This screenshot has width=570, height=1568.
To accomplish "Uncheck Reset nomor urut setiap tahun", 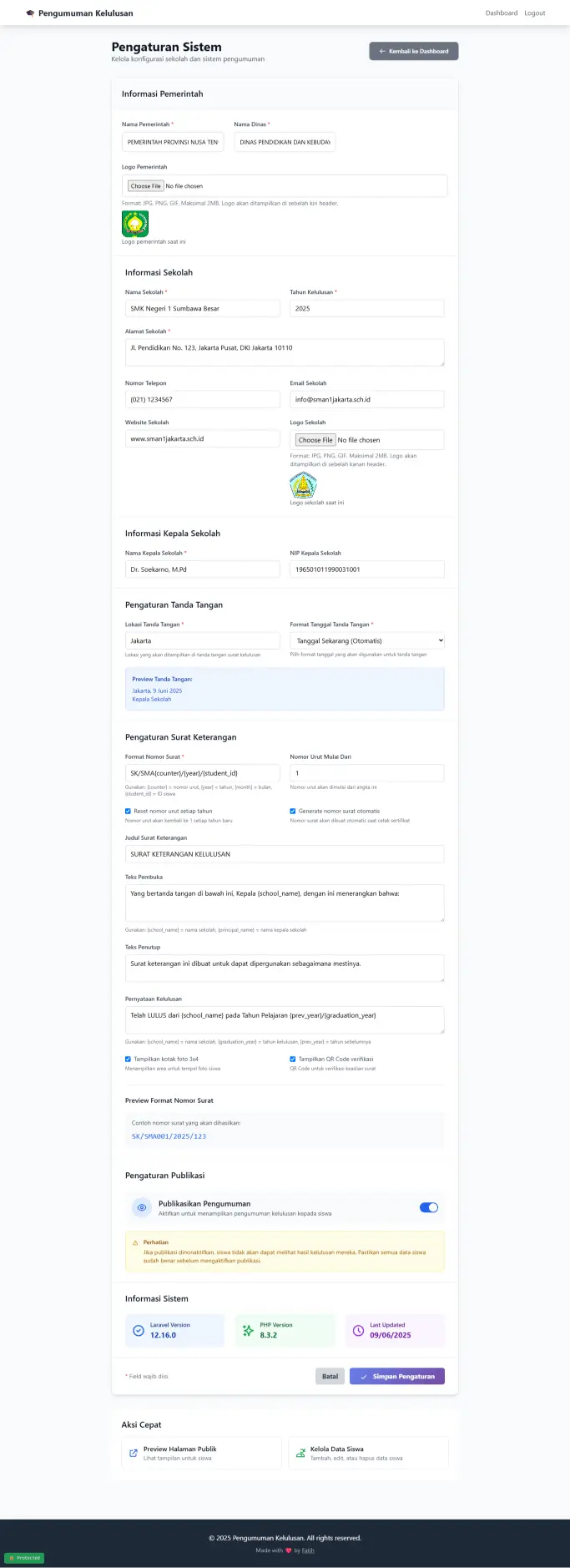I will [129, 811].
